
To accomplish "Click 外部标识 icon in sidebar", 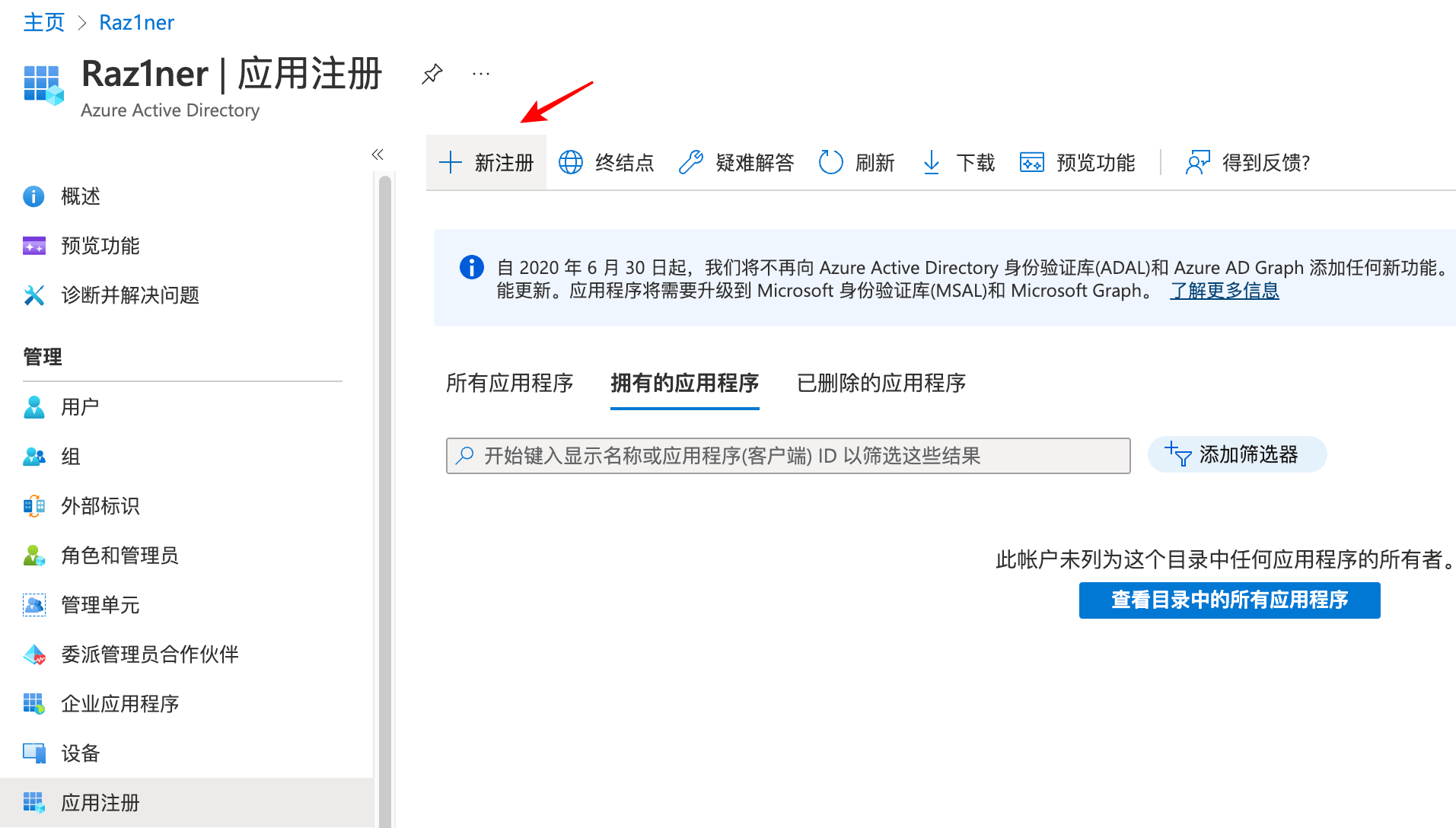I will [33, 506].
